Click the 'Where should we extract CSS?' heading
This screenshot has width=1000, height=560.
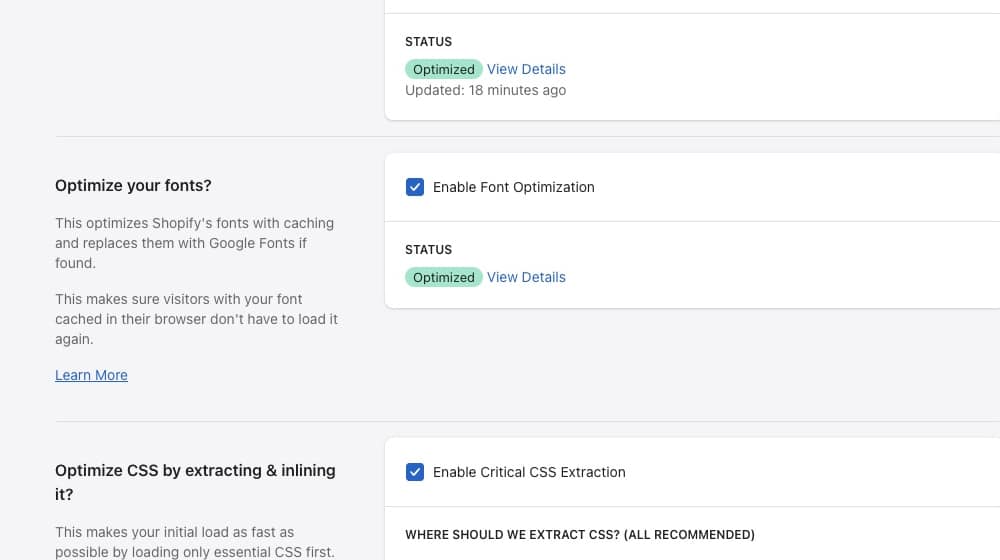pos(579,535)
